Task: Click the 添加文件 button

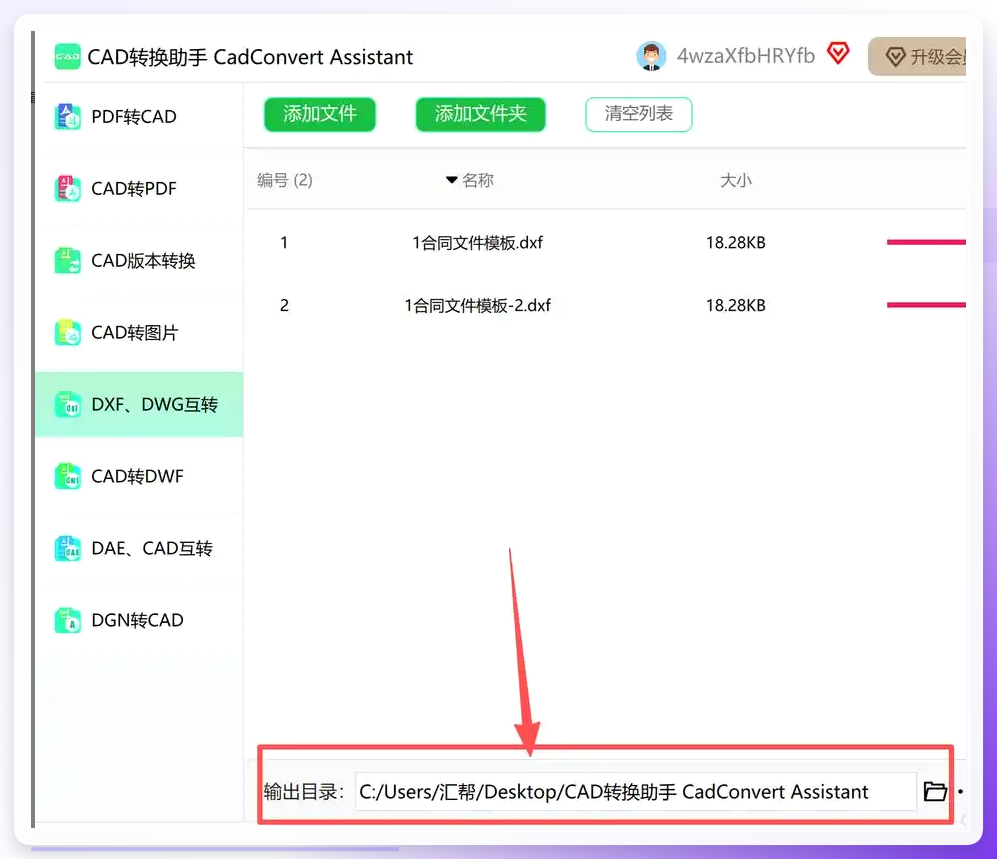Action: coord(320,114)
